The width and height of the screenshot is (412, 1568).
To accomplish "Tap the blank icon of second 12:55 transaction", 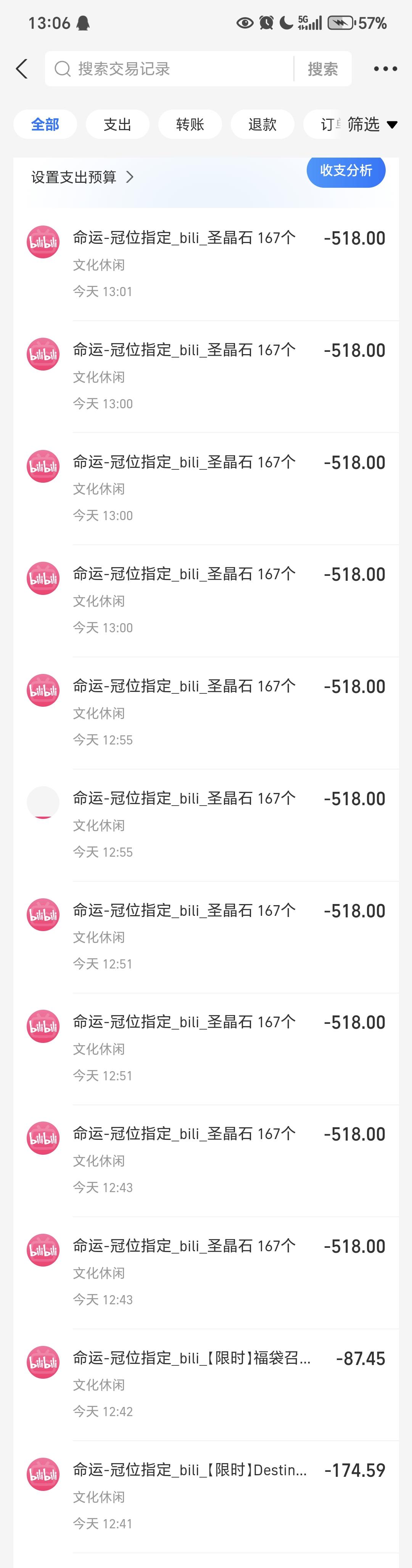I will pyautogui.click(x=43, y=802).
